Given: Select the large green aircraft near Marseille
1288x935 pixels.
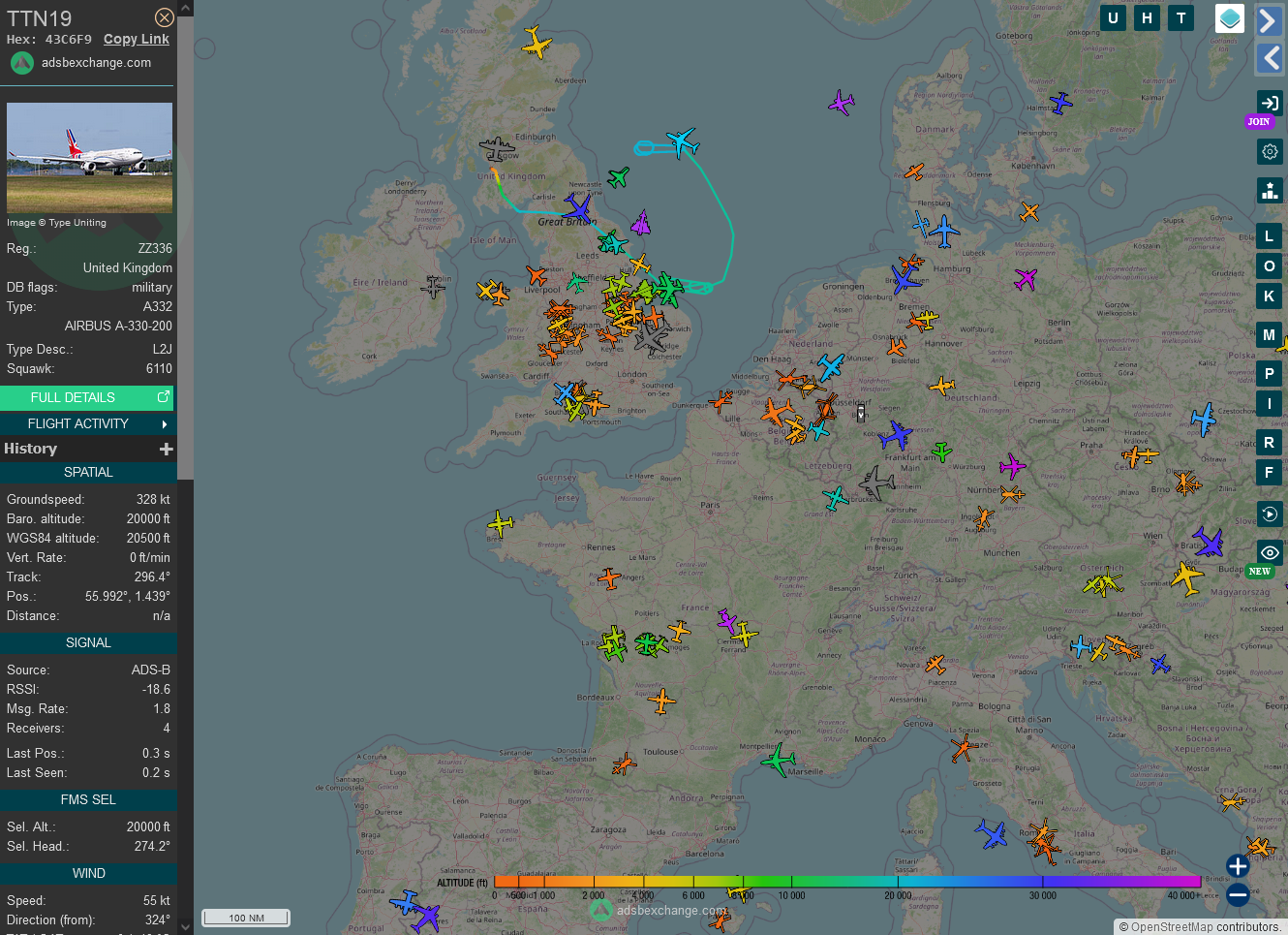Looking at the screenshot, I should click(x=778, y=761).
